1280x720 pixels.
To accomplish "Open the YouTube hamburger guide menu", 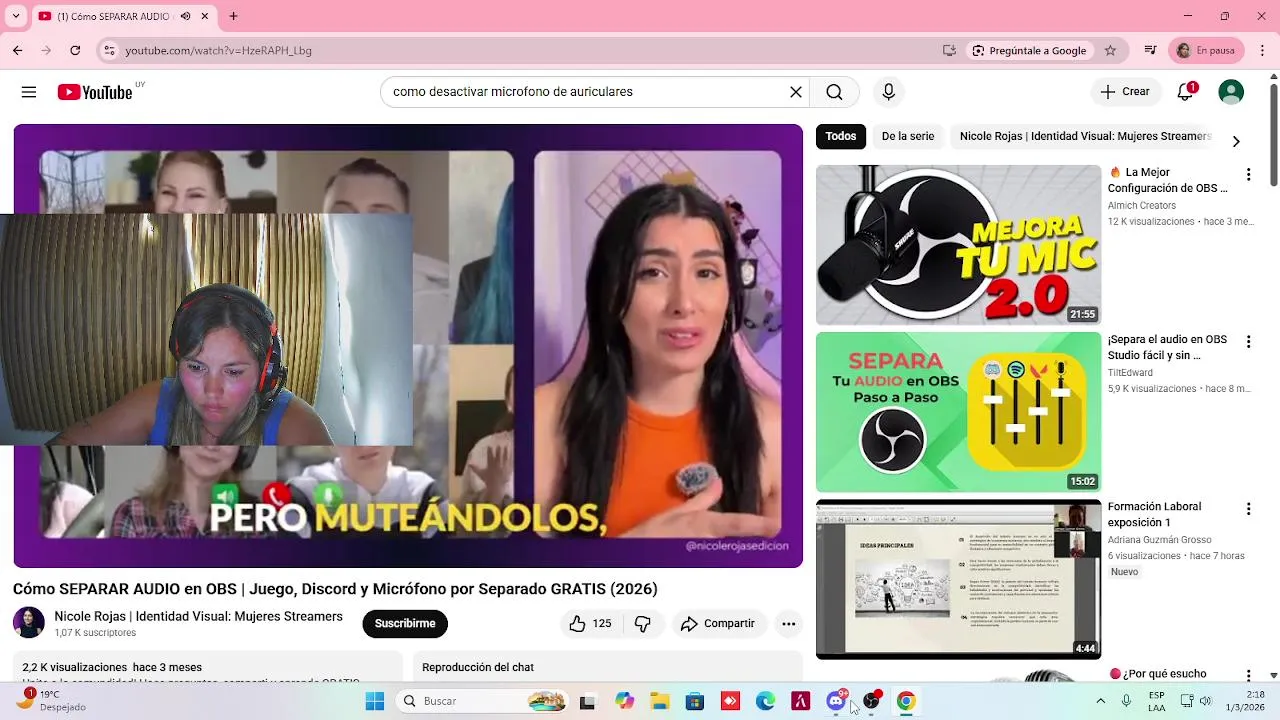I will [29, 92].
